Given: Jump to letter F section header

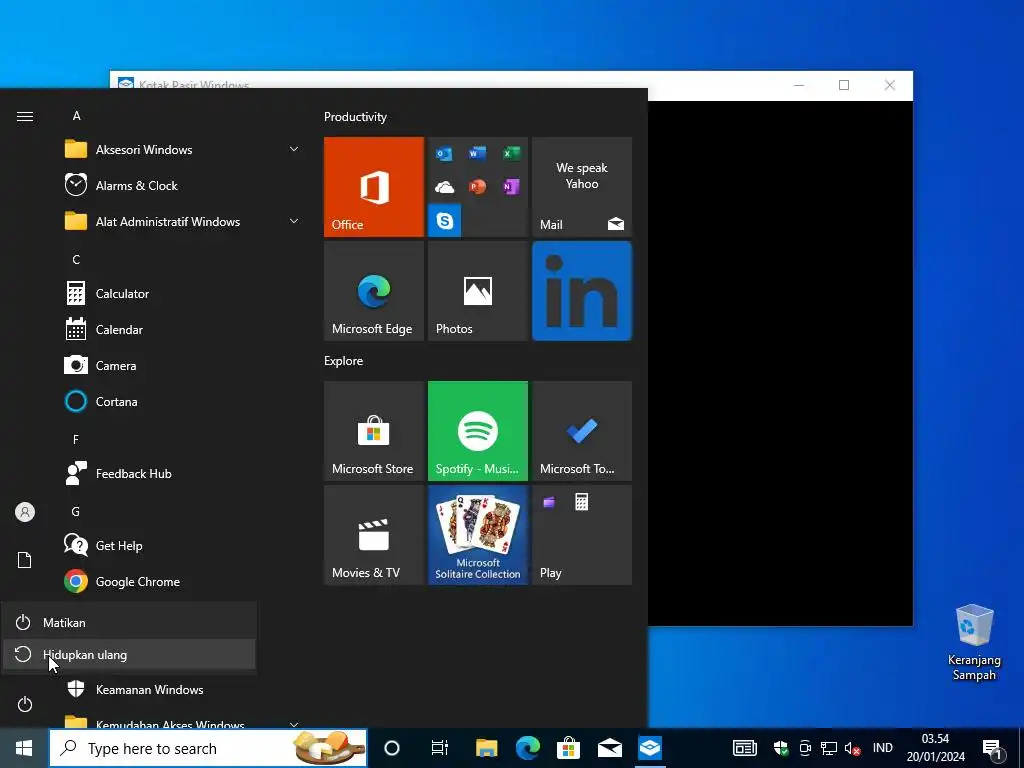Looking at the screenshot, I should pos(76,440).
